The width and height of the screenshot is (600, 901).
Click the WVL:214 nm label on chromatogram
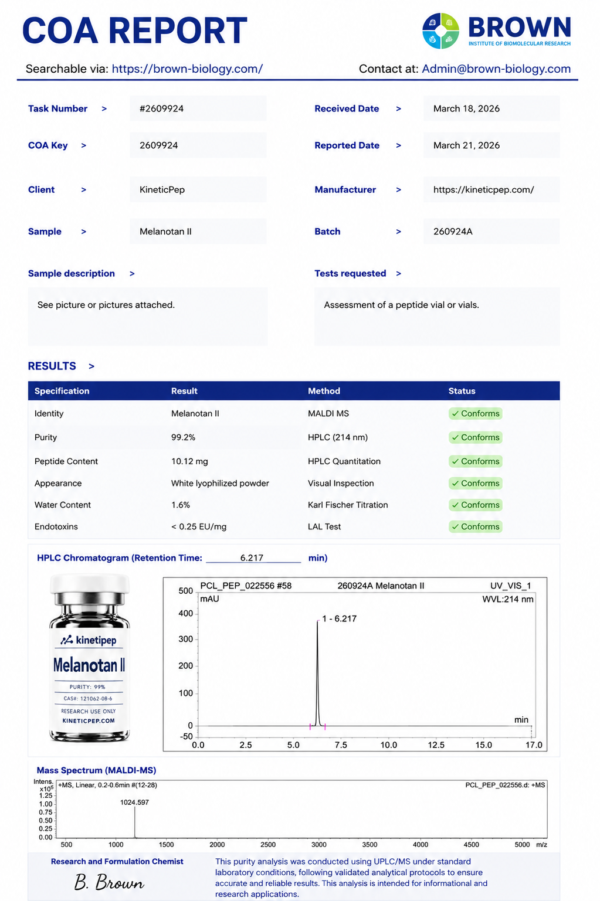(507, 599)
